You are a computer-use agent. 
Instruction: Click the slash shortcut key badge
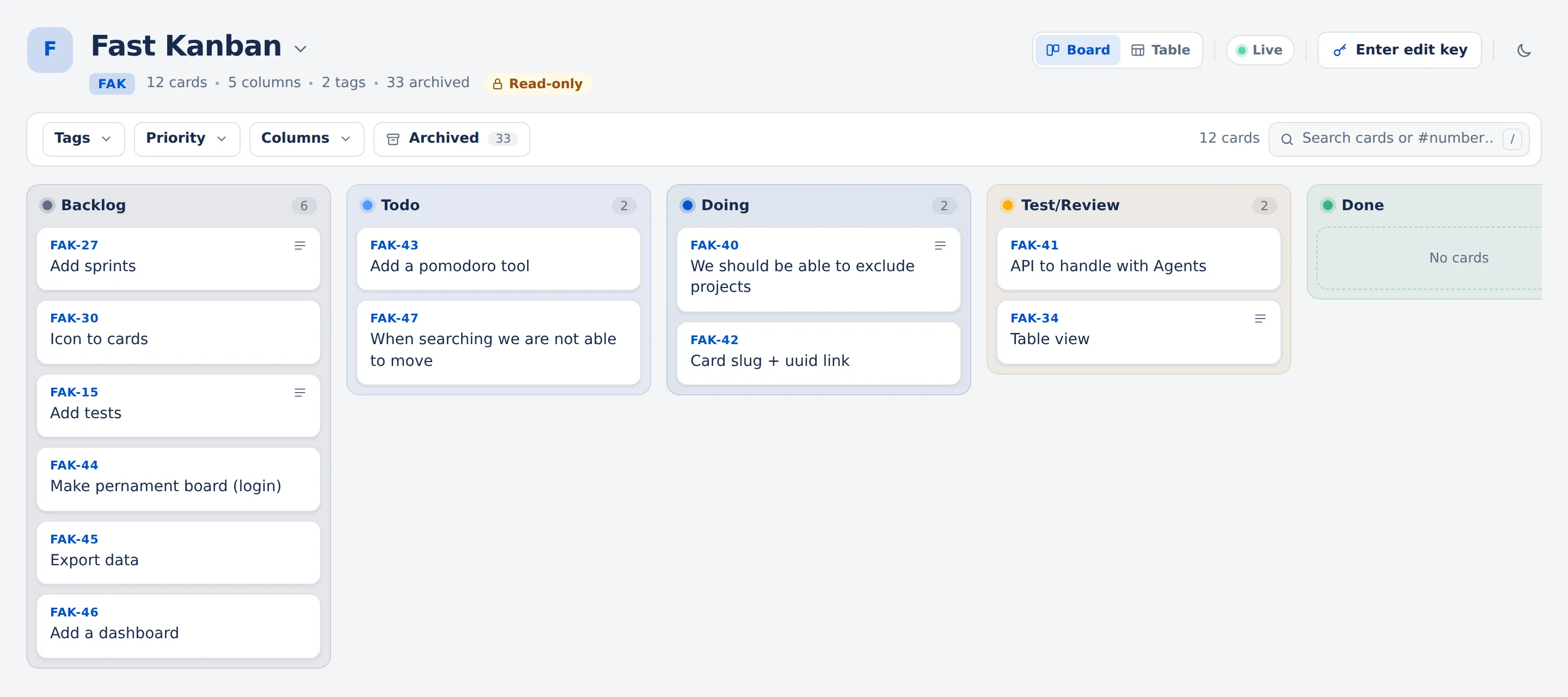[x=1512, y=139]
